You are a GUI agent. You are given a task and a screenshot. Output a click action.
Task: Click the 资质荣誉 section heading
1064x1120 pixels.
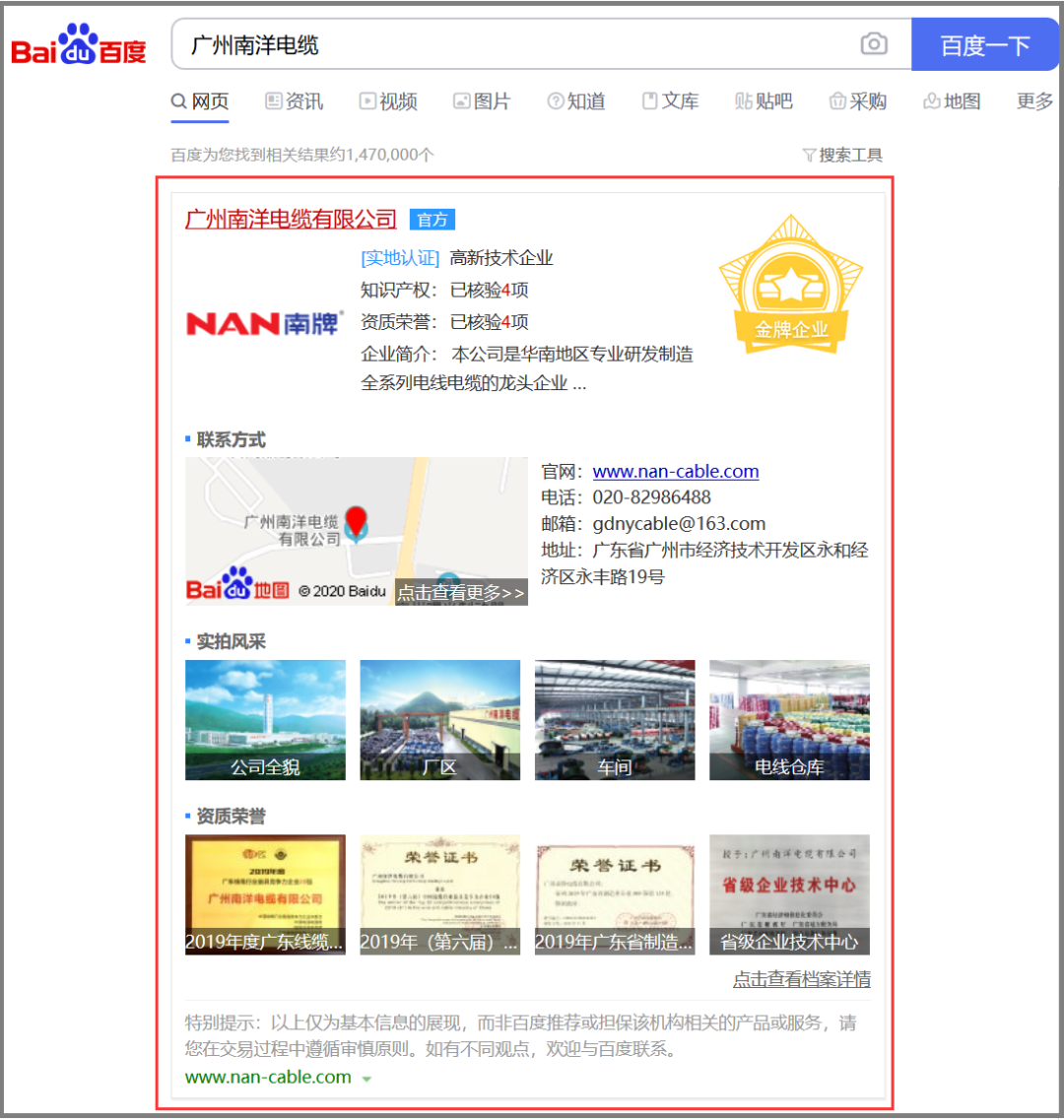(231, 816)
